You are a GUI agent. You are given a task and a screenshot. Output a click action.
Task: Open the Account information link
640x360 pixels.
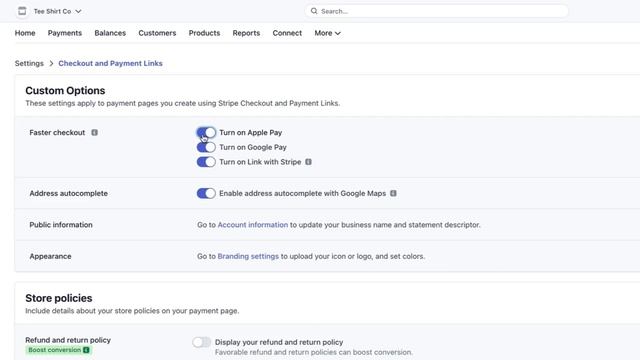click(x=253, y=224)
